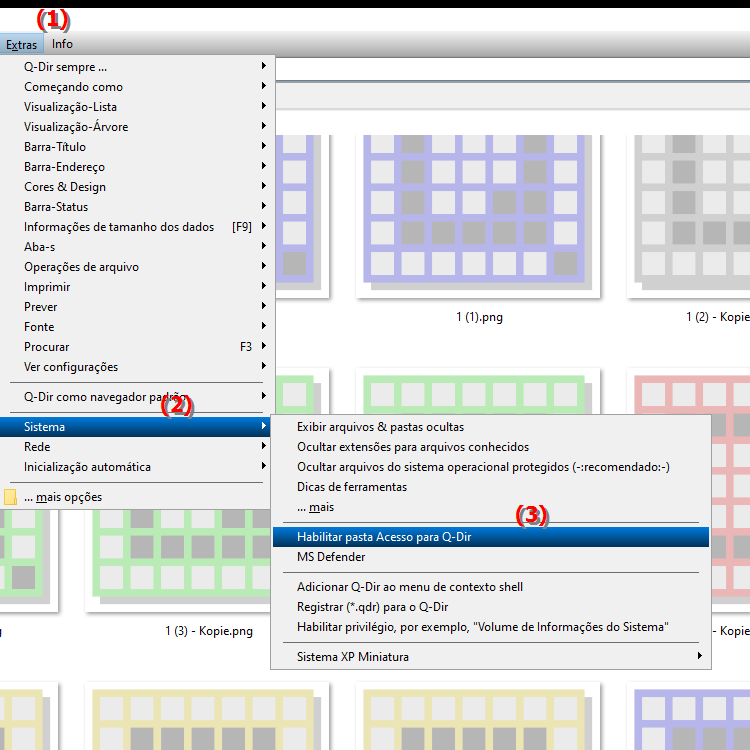Viewport: 750px width, 750px height.
Task: Click the file name 1 (1).png
Action: (479, 317)
